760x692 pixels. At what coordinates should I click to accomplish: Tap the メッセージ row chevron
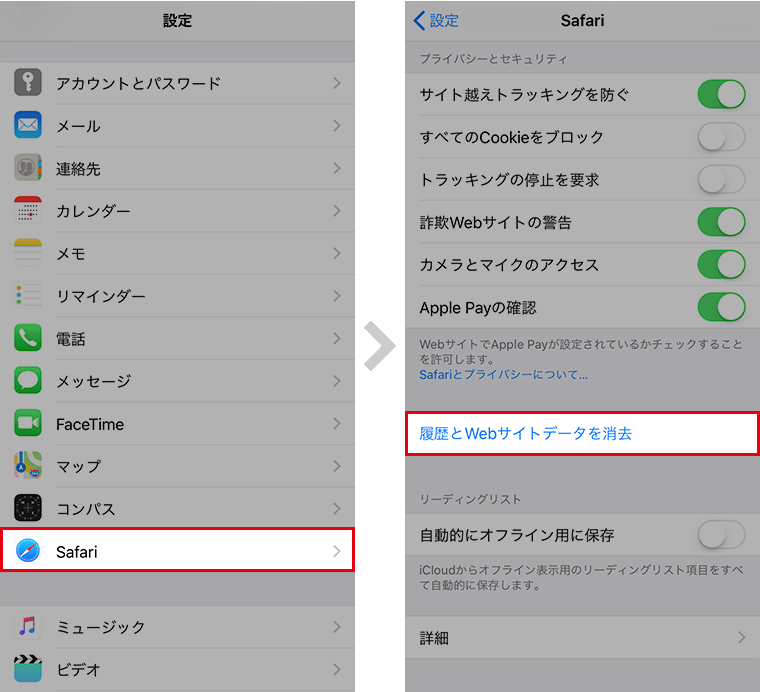click(337, 381)
